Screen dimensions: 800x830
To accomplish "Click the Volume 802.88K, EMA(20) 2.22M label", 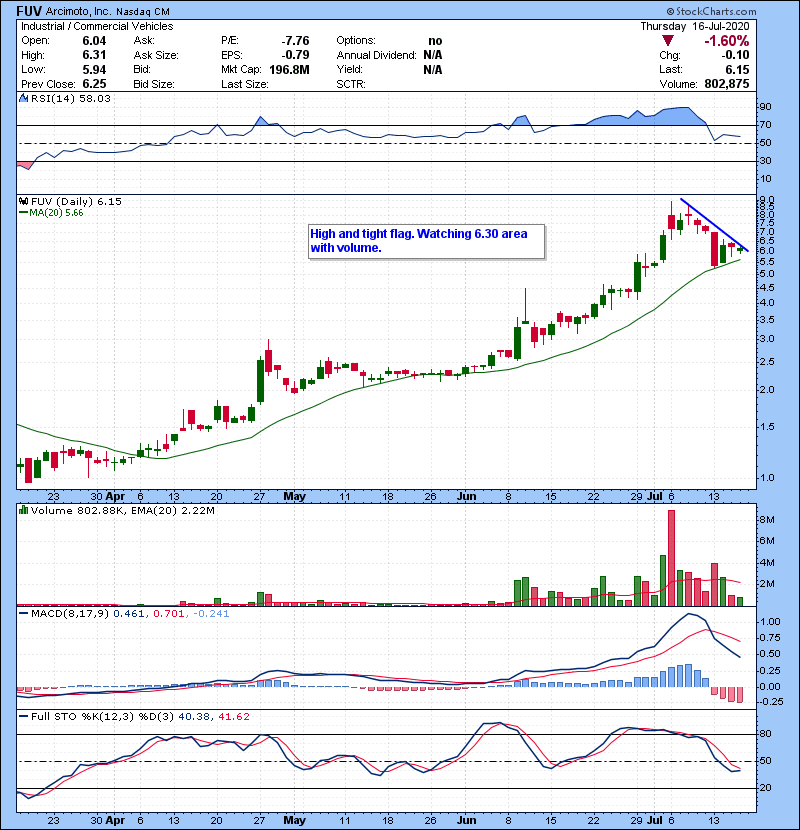I will [123, 510].
